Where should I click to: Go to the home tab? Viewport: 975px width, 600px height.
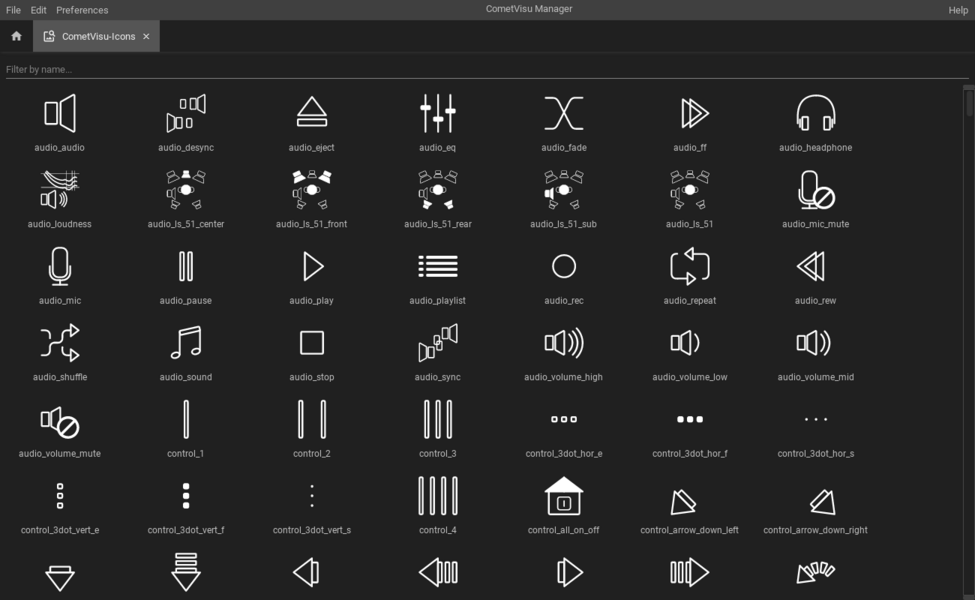16,36
